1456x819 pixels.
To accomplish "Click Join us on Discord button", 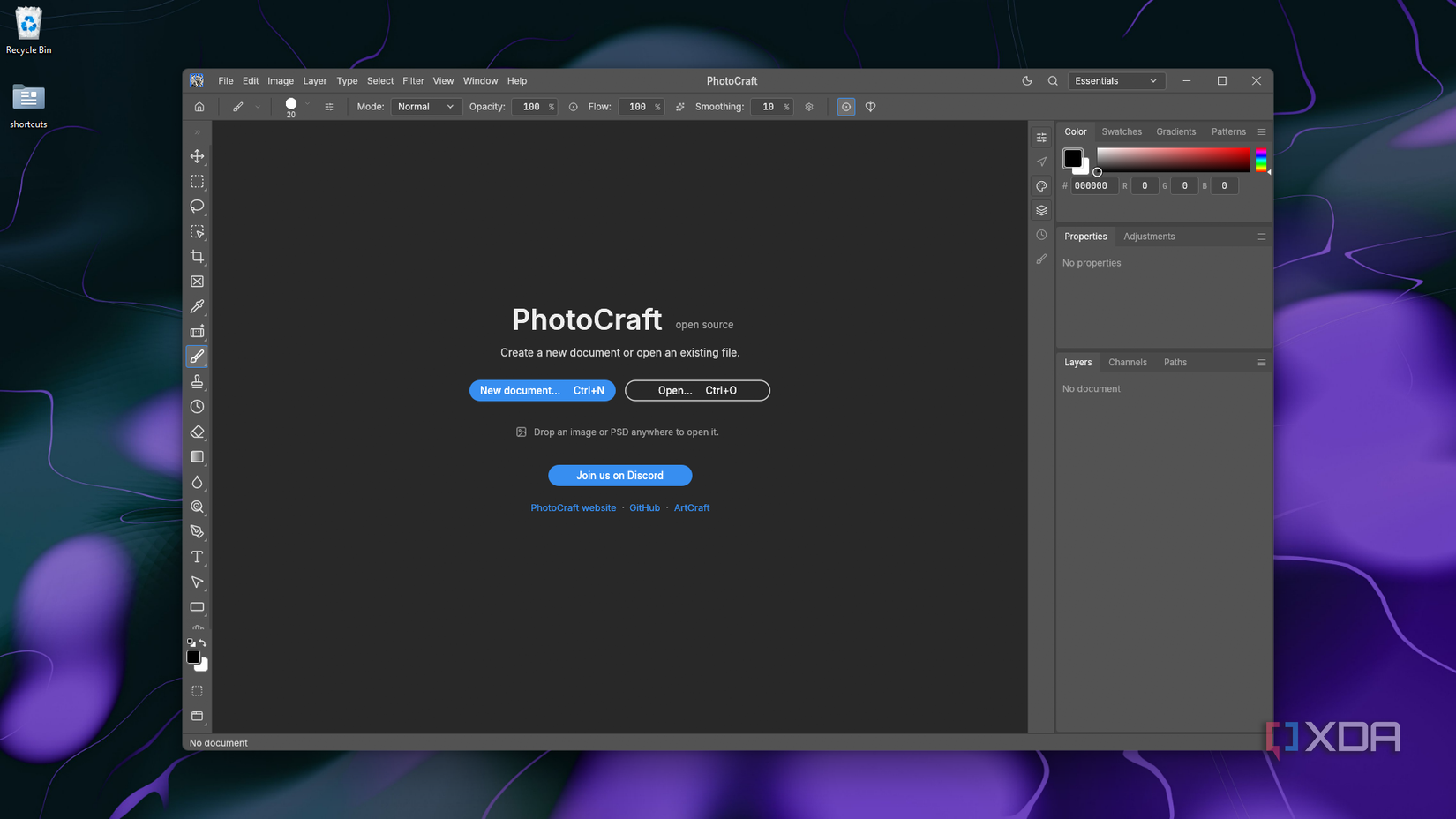I will [x=619, y=475].
